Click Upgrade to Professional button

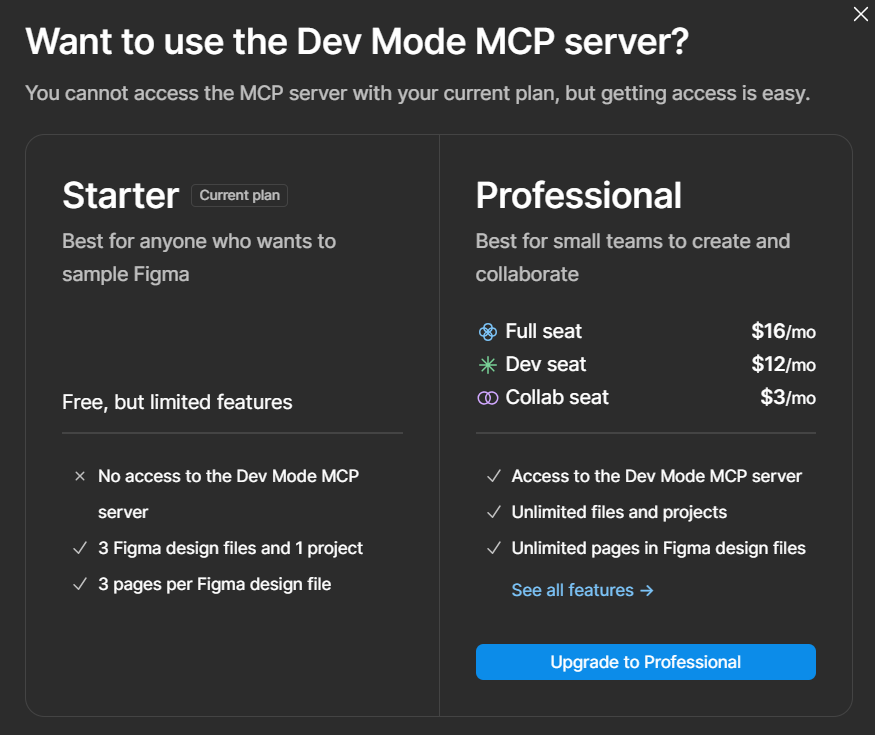(646, 662)
